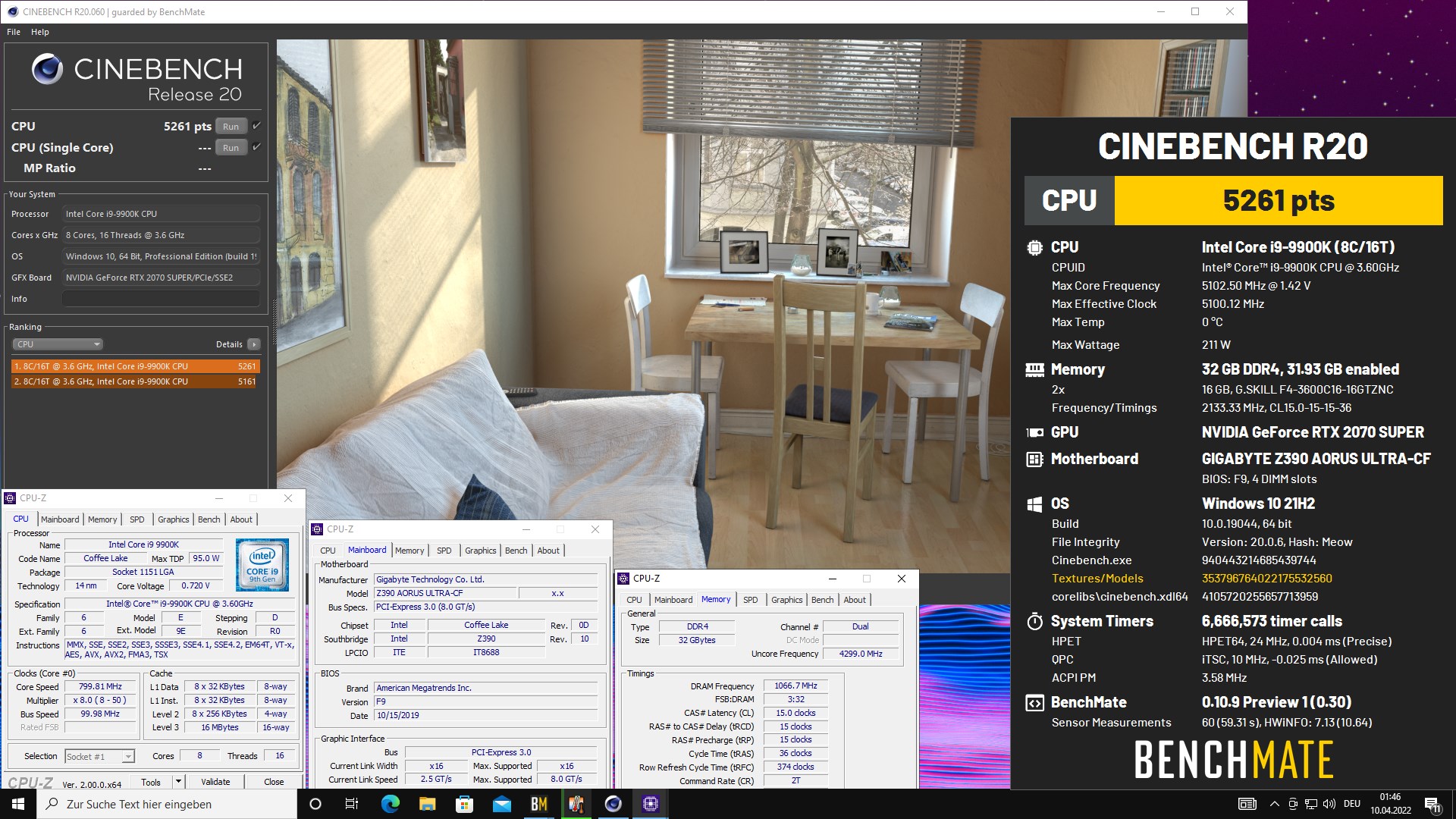The width and height of the screenshot is (1456, 819).
Task: Click the BenchMate OS Windows icon
Action: (1034, 504)
